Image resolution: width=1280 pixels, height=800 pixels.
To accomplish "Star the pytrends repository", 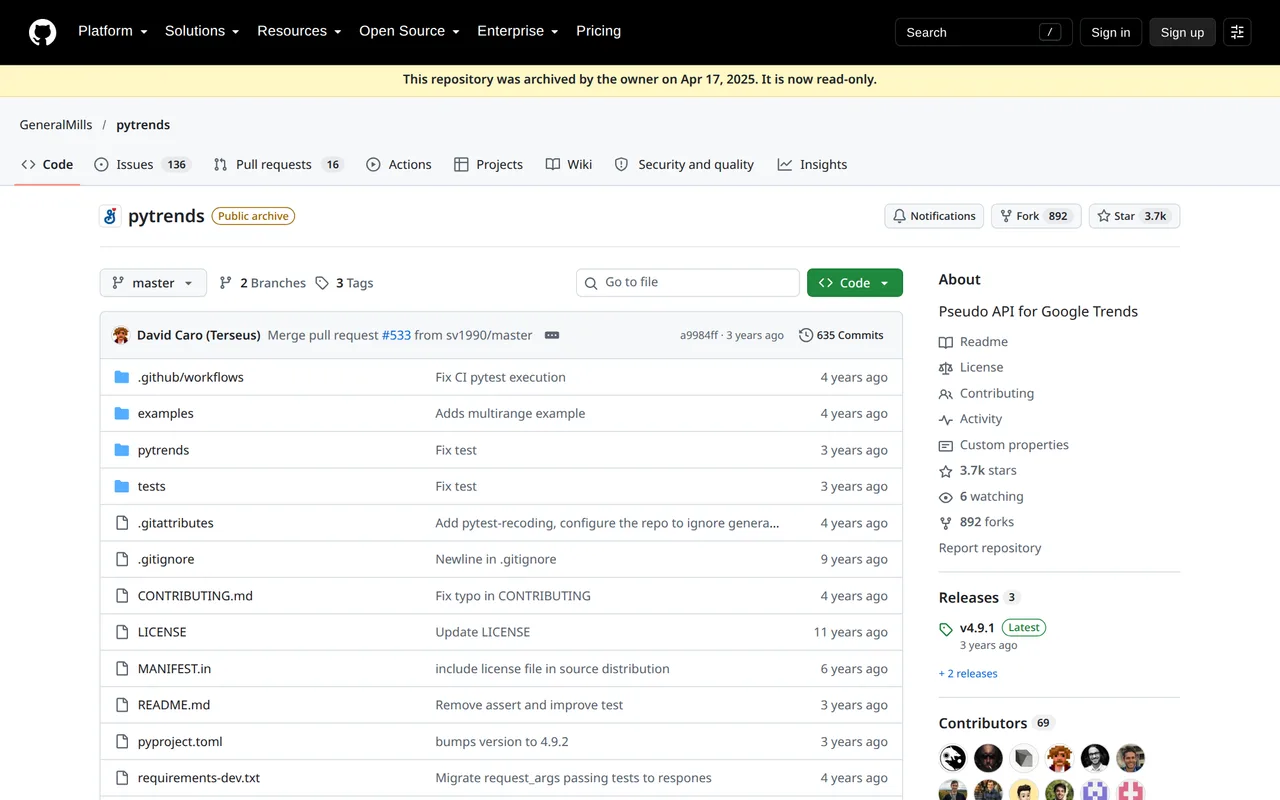I will [1134, 216].
